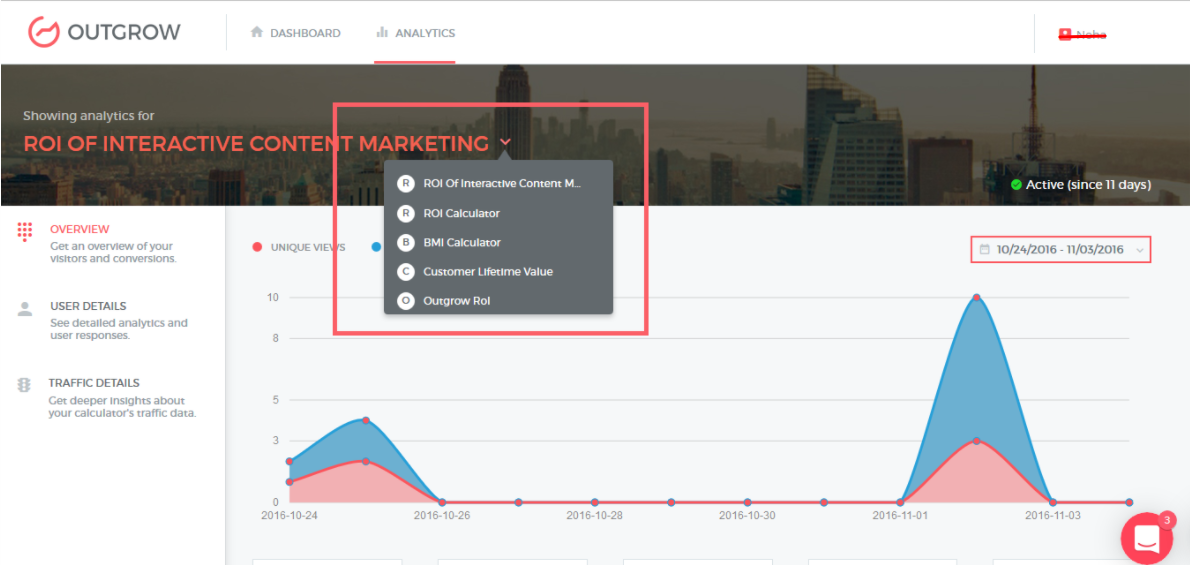Click the R badge beside ROI Calculator
The image size is (1190, 565).
[x=406, y=213]
